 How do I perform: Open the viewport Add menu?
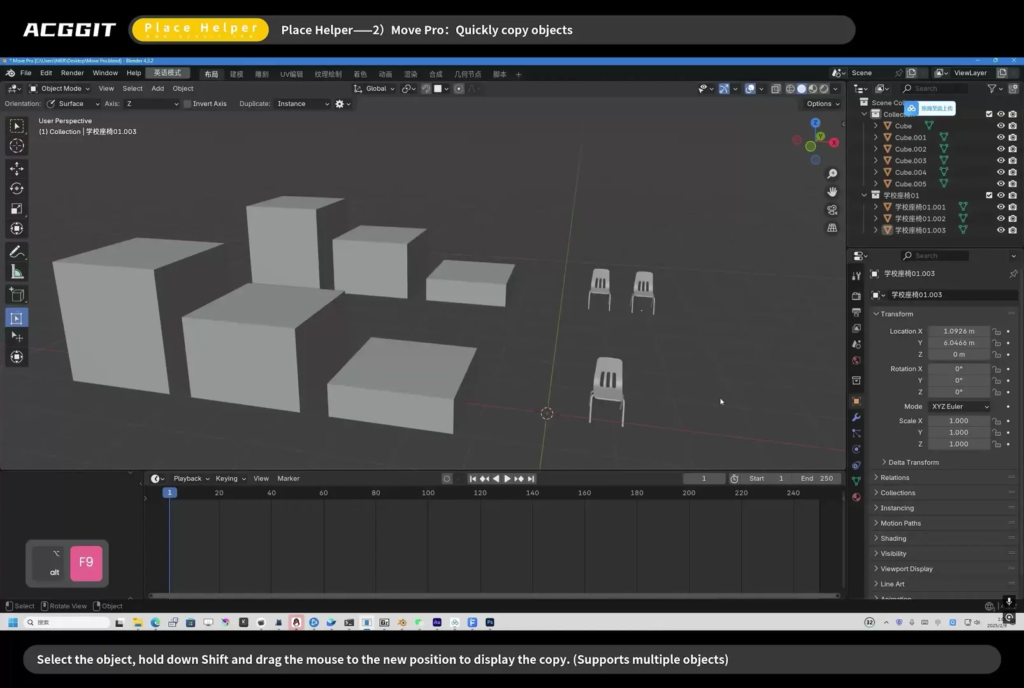pyautogui.click(x=157, y=89)
